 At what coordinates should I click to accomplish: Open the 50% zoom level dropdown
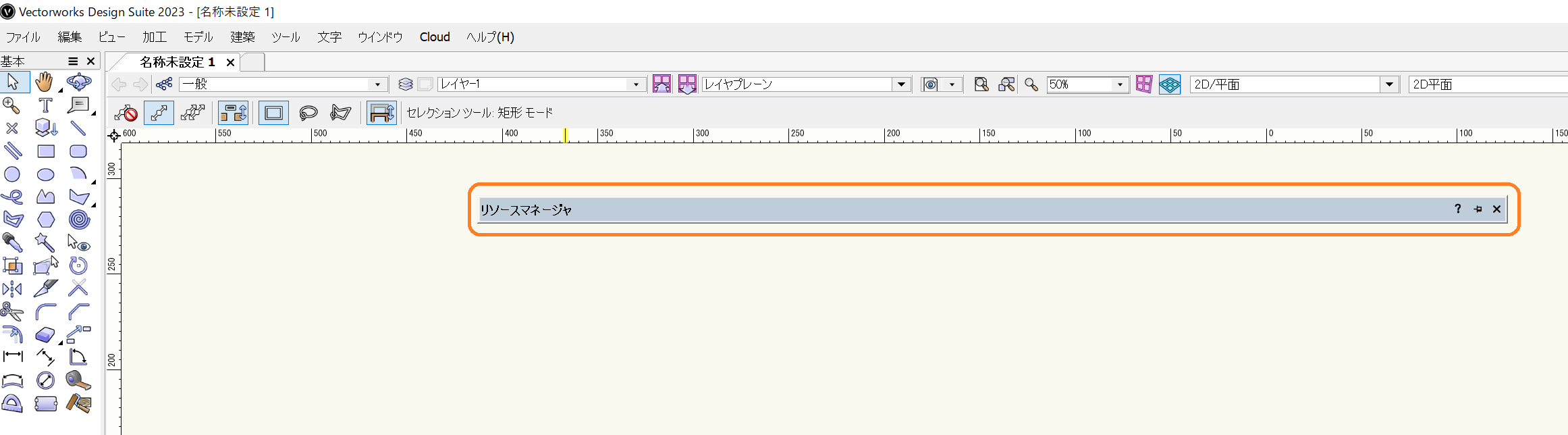(x=1120, y=84)
